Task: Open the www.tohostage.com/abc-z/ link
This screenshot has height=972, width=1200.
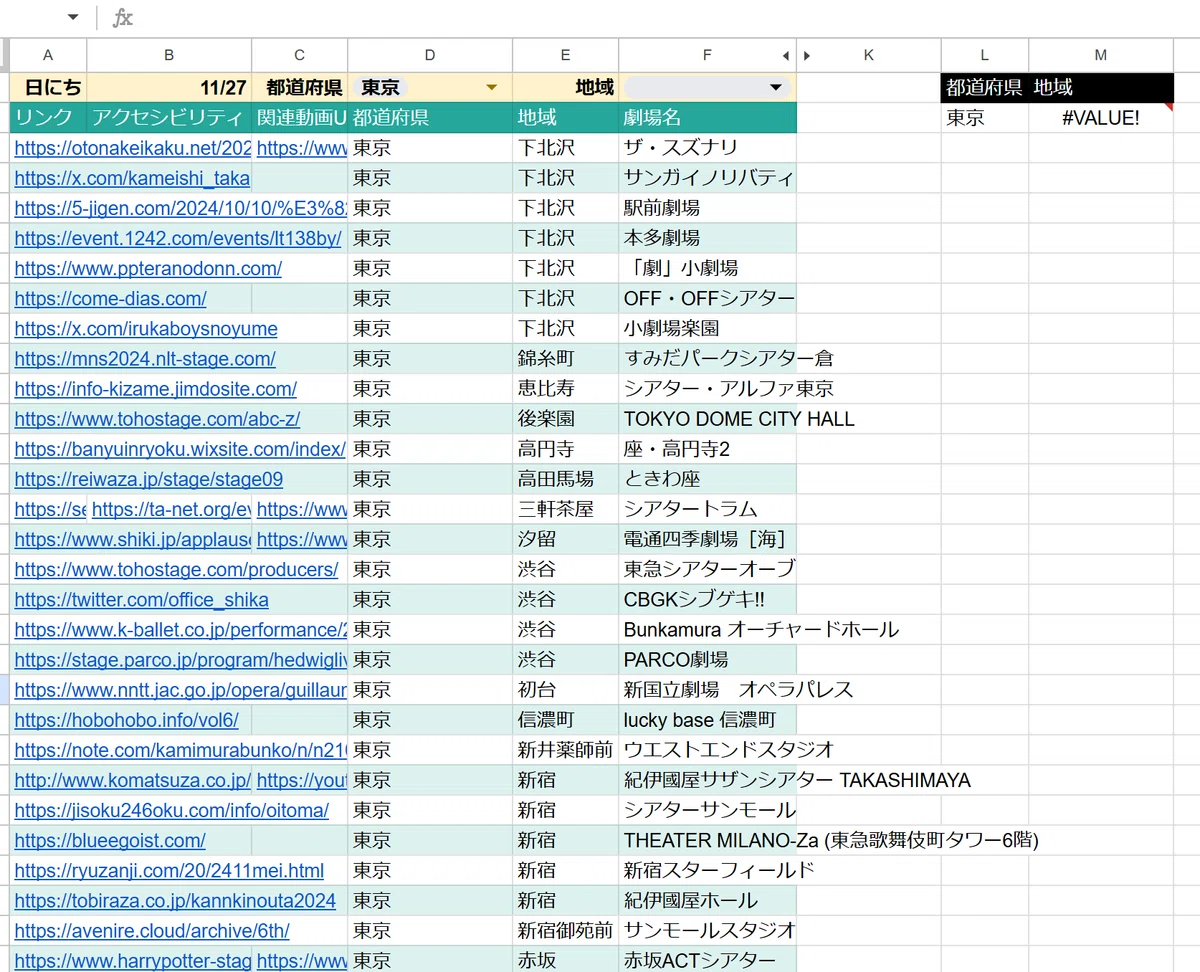Action: coord(157,419)
